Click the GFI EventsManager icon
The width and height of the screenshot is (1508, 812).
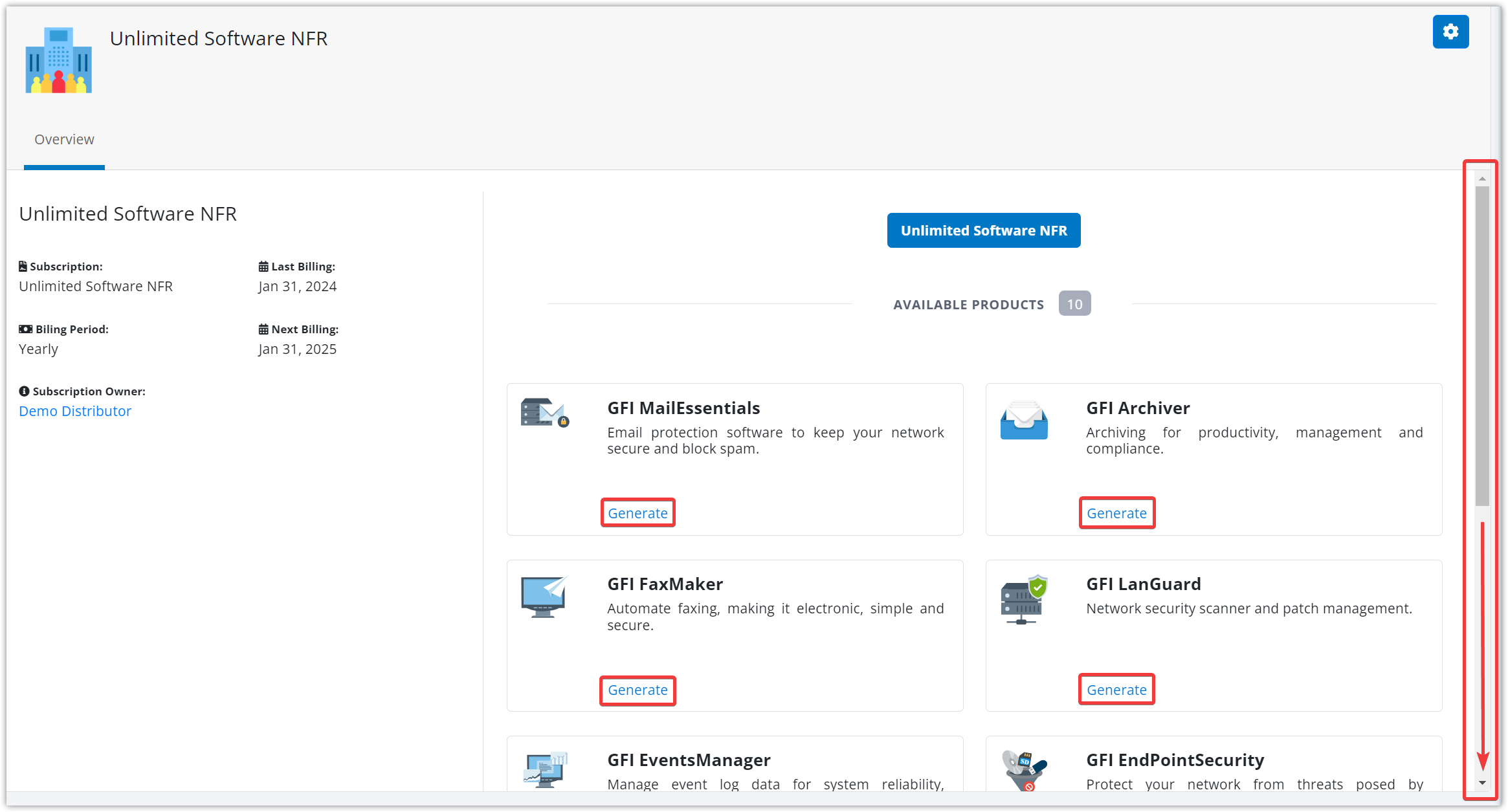[545, 770]
